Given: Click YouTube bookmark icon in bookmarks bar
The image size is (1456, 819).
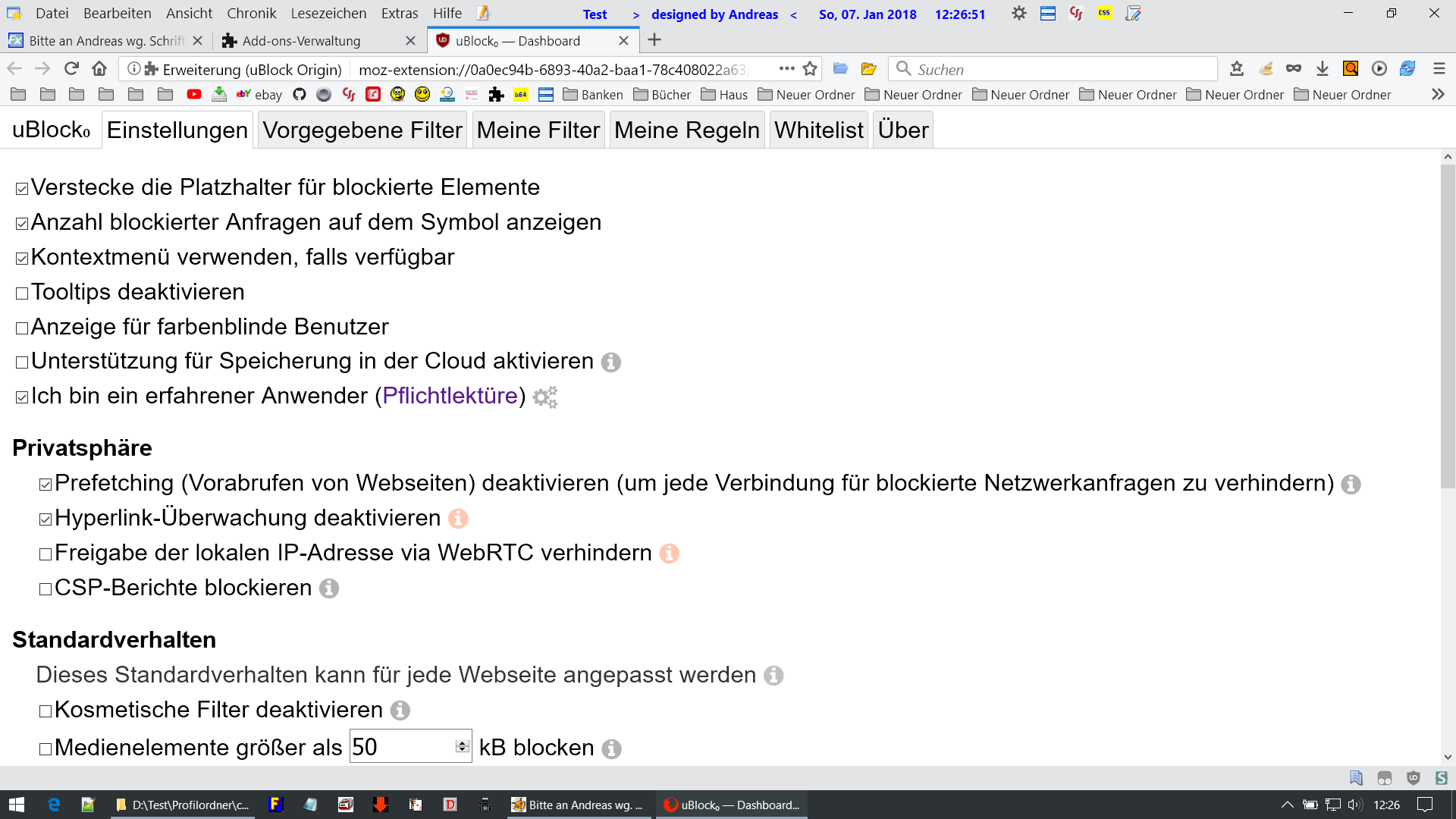Looking at the screenshot, I should pyautogui.click(x=194, y=95).
